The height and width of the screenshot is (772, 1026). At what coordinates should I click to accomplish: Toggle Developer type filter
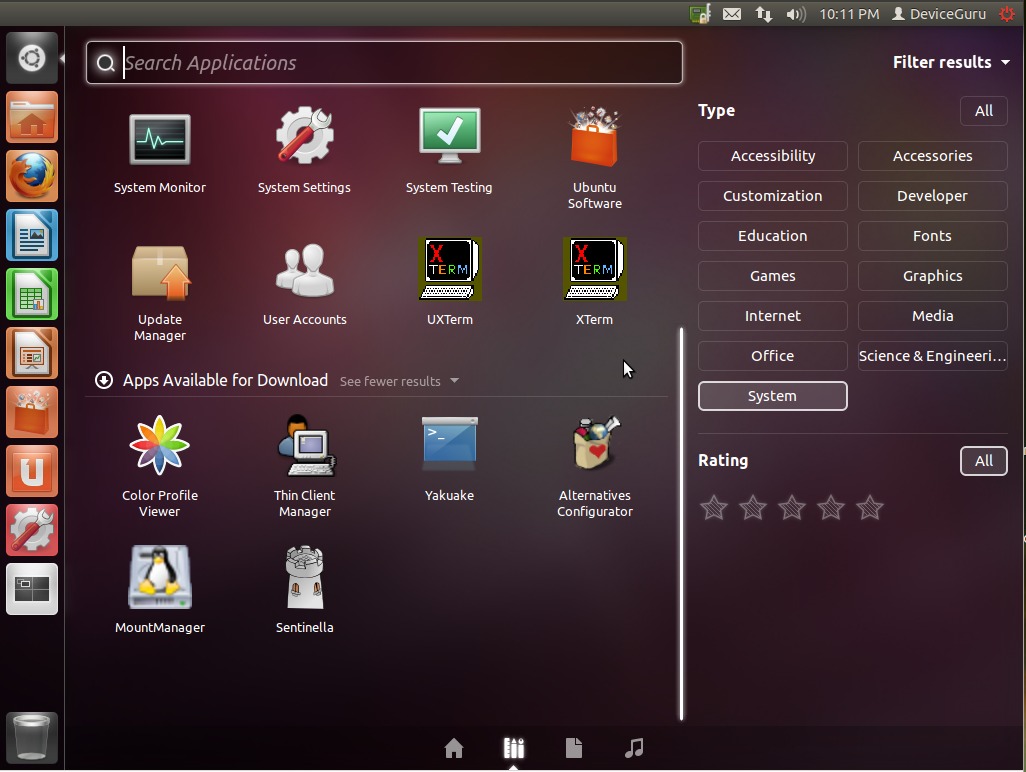(x=932, y=196)
